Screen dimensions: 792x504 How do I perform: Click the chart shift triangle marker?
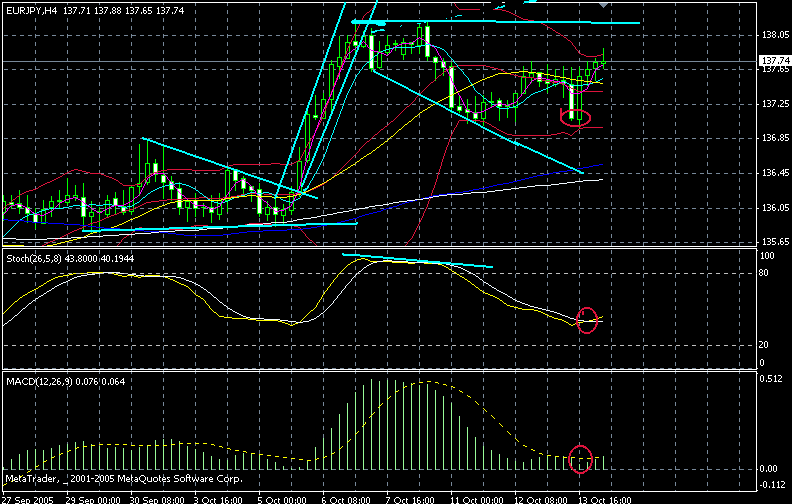tap(603, 5)
